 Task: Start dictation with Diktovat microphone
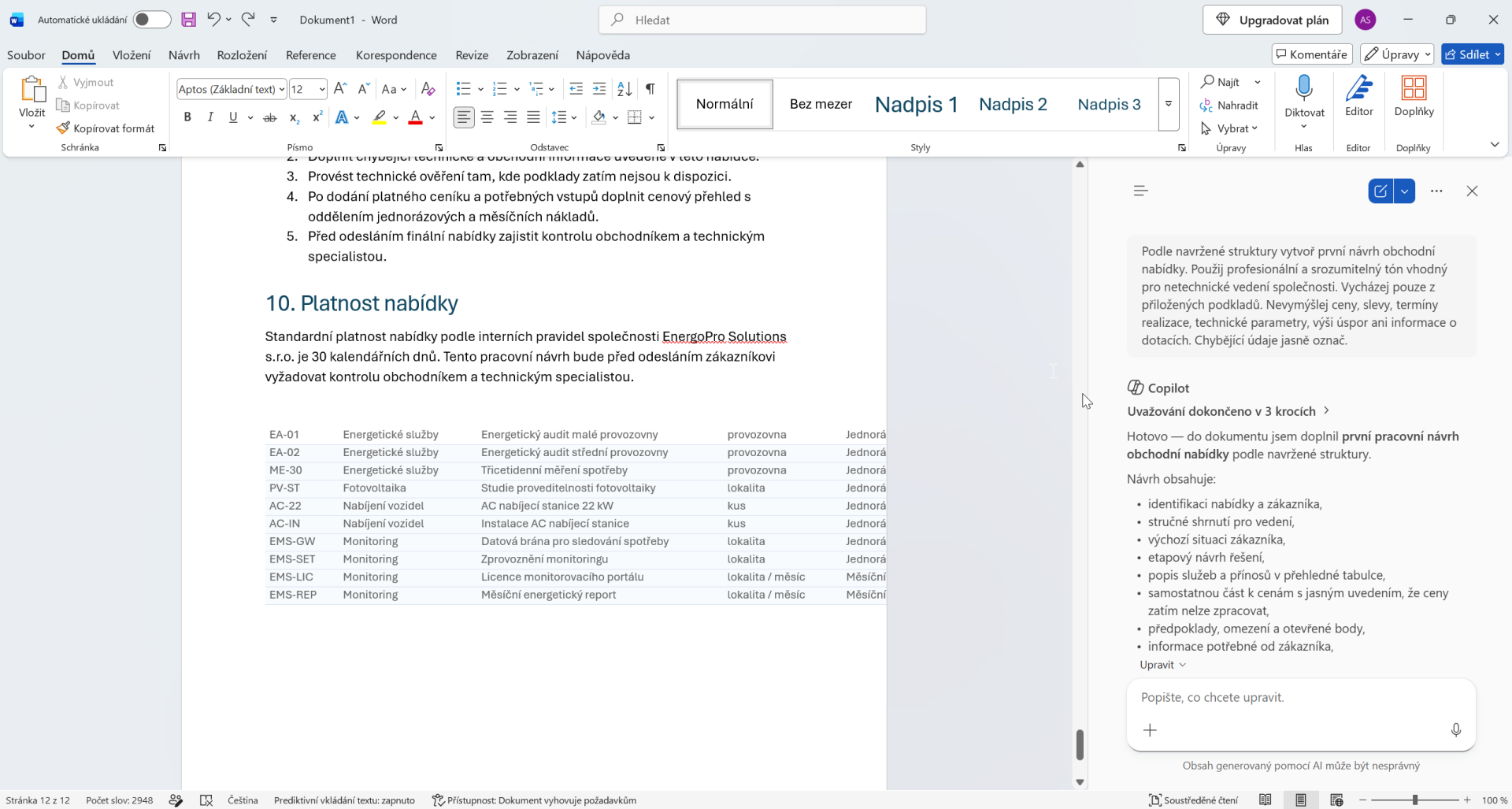point(1304,88)
